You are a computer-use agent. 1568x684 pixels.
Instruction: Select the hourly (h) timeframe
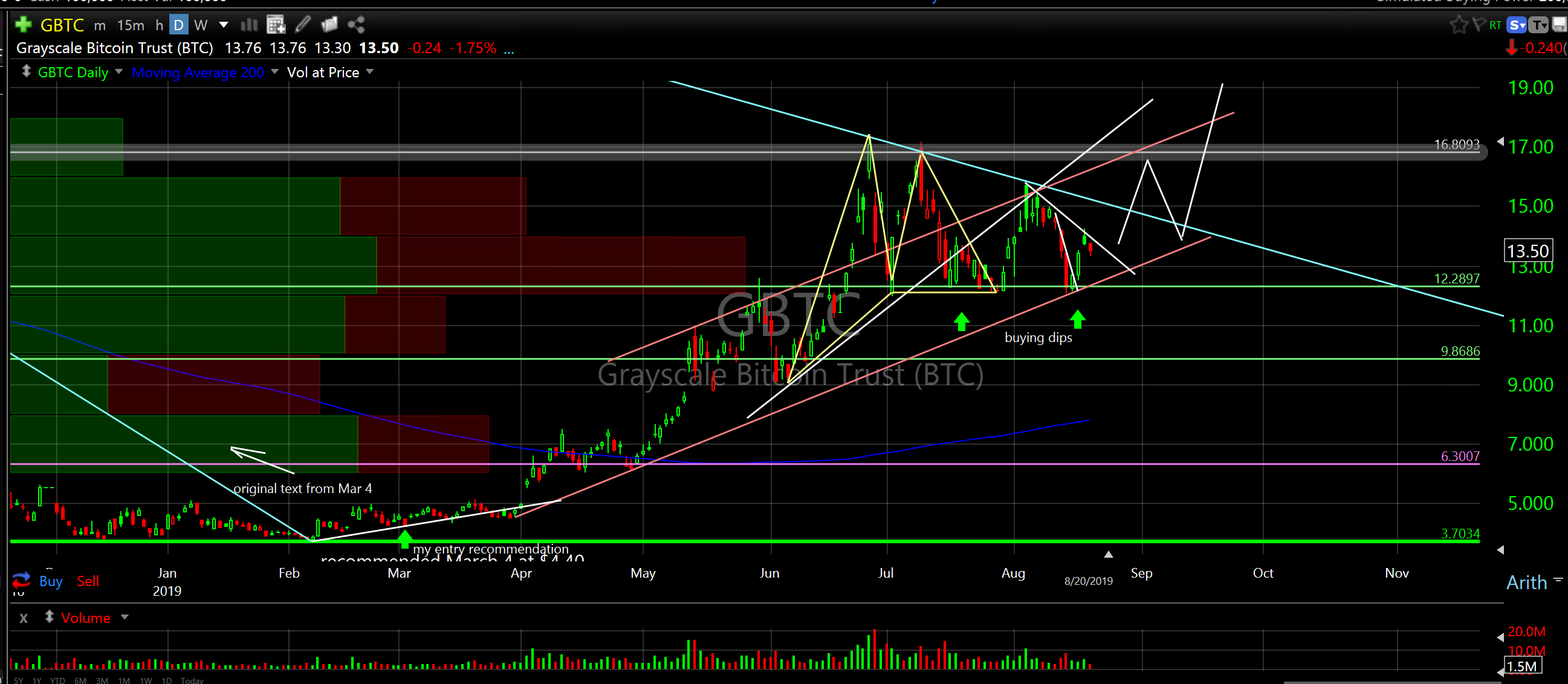(x=159, y=25)
